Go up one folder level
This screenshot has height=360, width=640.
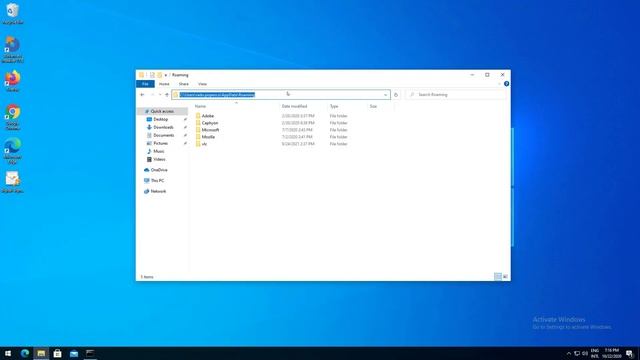tap(167, 95)
